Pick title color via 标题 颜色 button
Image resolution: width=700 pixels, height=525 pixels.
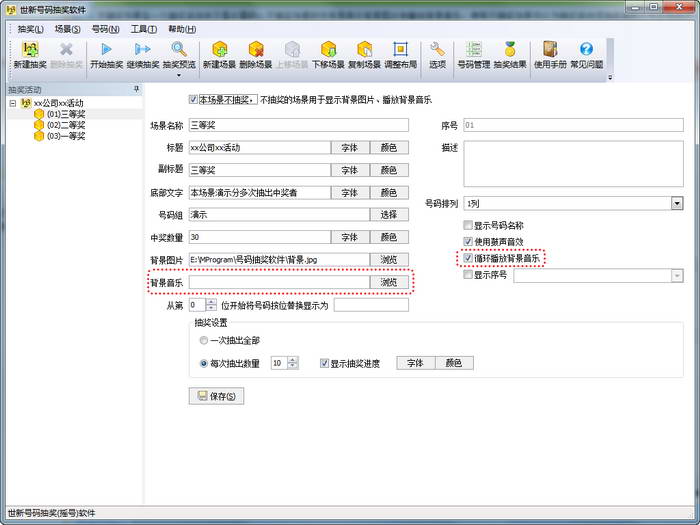pos(388,147)
